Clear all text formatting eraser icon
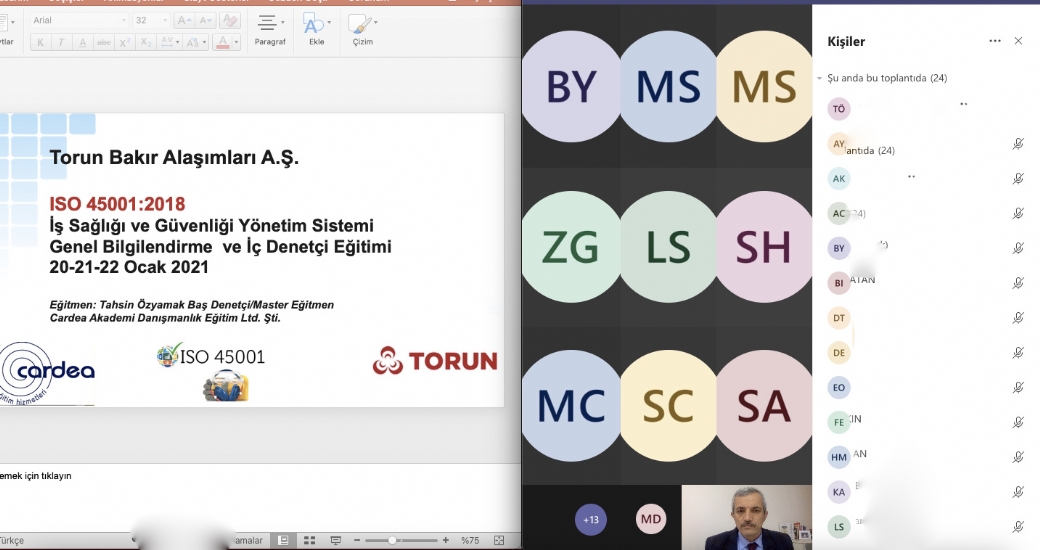The width and height of the screenshot is (1040, 550). pyautogui.click(x=229, y=21)
